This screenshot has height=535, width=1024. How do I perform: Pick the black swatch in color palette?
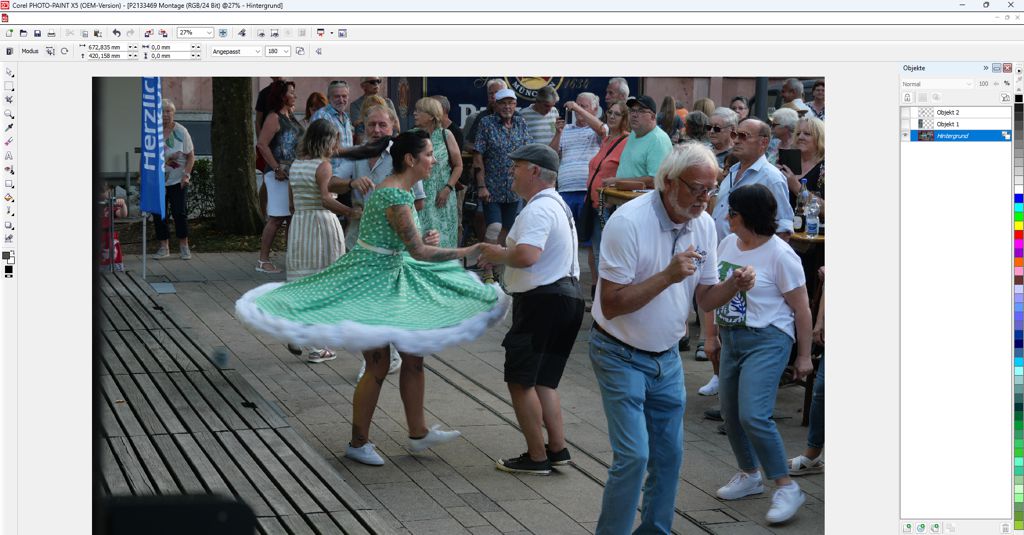click(1019, 99)
